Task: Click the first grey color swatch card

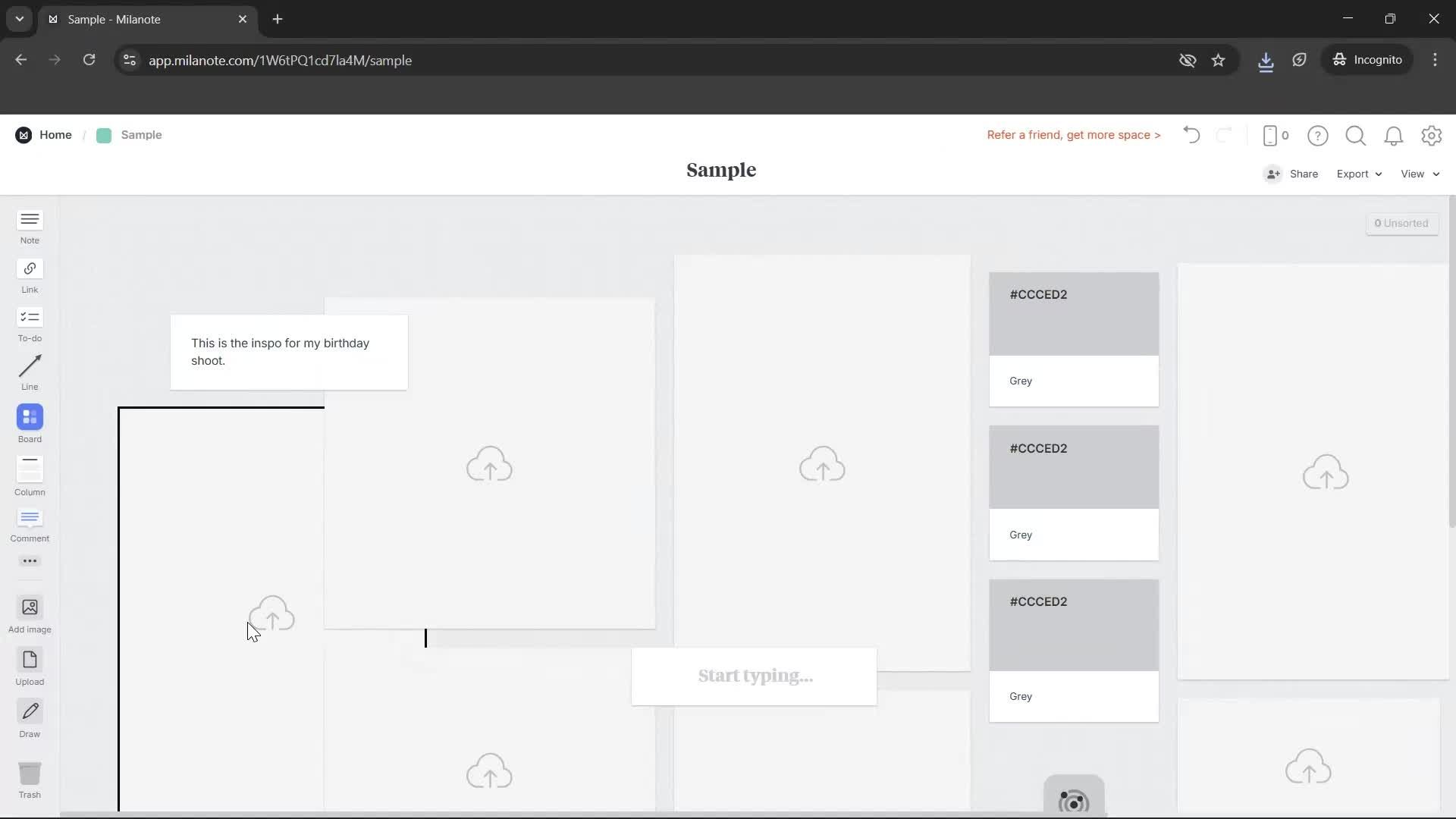Action: coord(1074,339)
